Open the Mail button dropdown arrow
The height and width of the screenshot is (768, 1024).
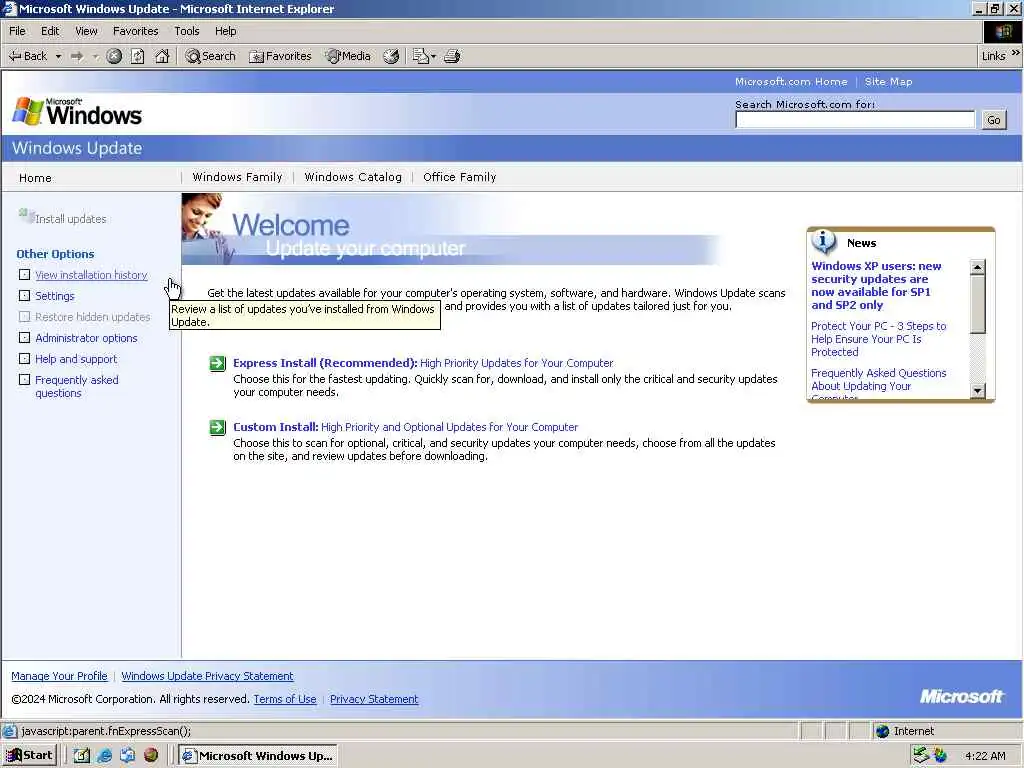(x=434, y=56)
